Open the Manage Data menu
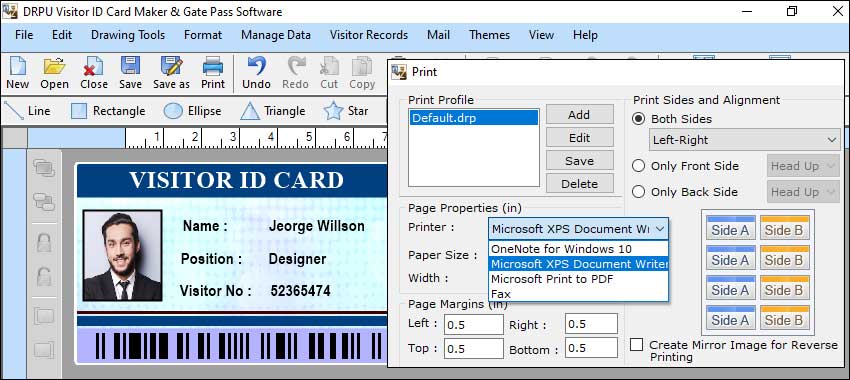The height and width of the screenshot is (380, 850). click(x=276, y=35)
